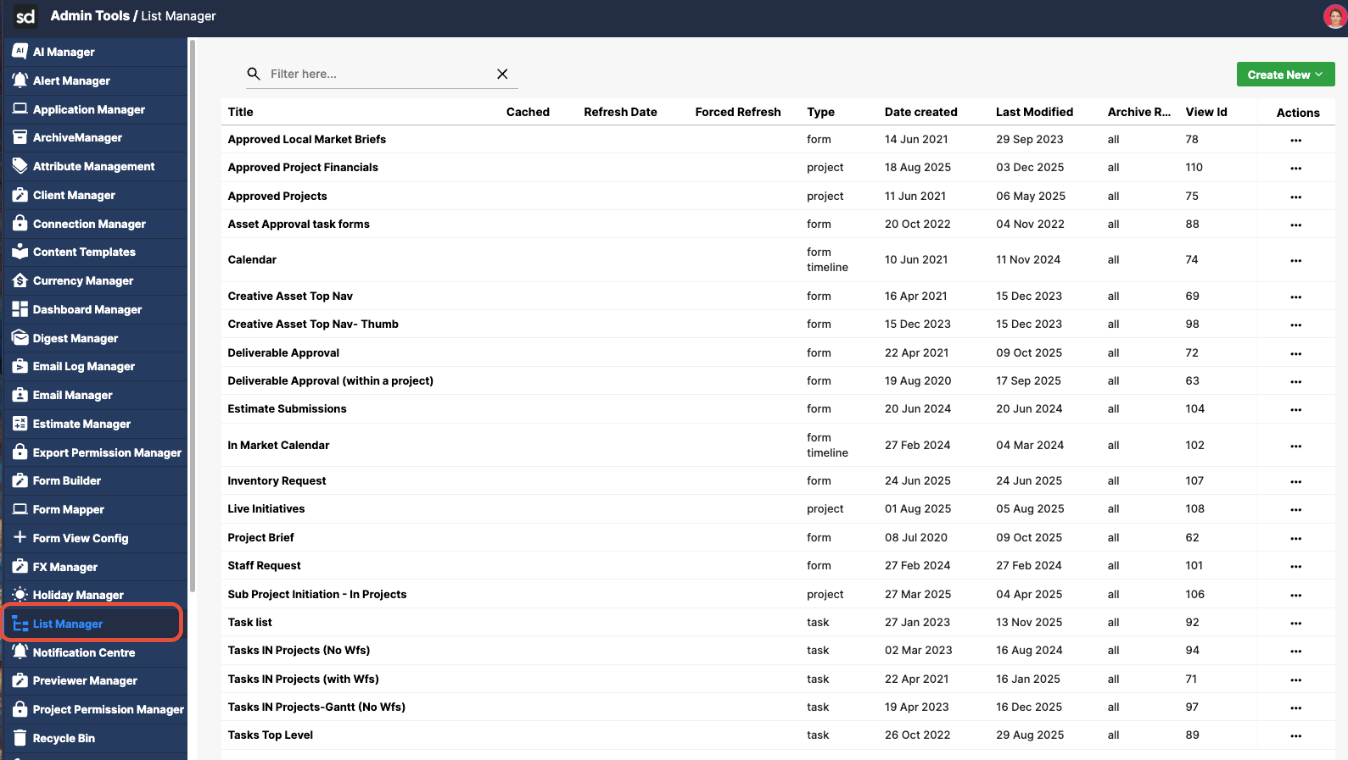The height and width of the screenshot is (760, 1348).
Task: Open actions menu for Tasks Top Level
Action: (1296, 736)
